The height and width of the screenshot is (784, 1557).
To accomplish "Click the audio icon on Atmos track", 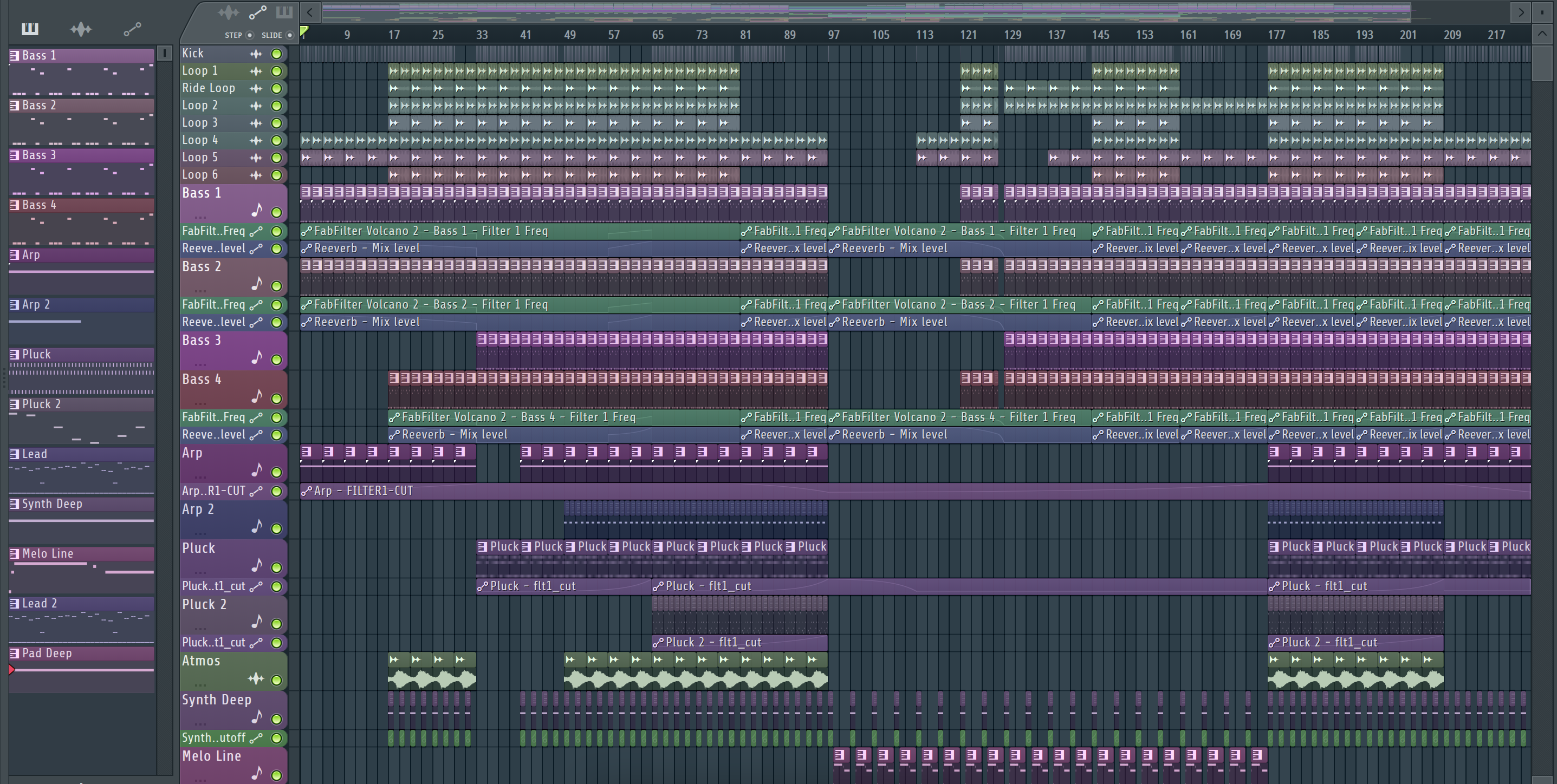I will click(256, 679).
